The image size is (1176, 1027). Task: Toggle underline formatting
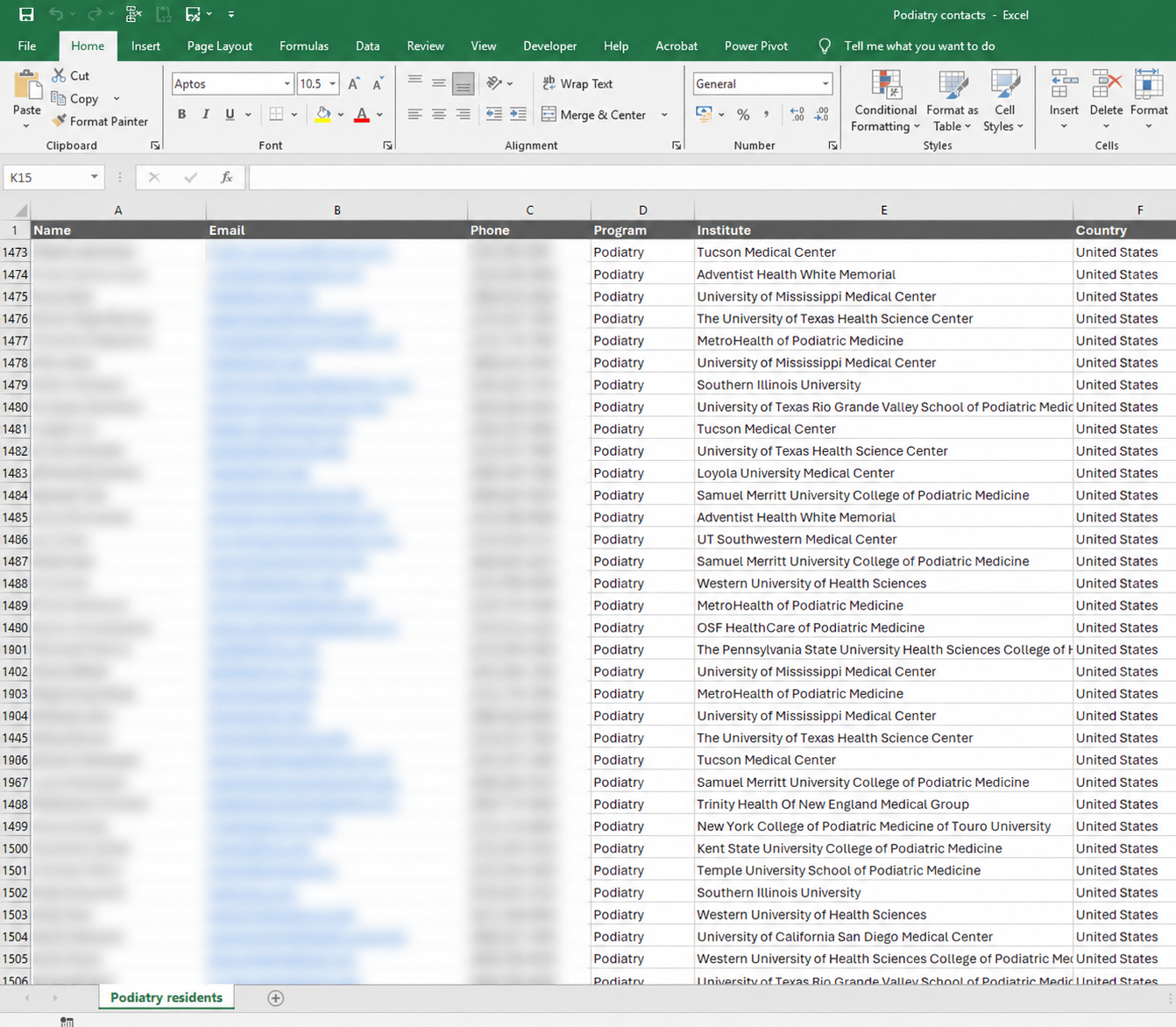coord(230,114)
